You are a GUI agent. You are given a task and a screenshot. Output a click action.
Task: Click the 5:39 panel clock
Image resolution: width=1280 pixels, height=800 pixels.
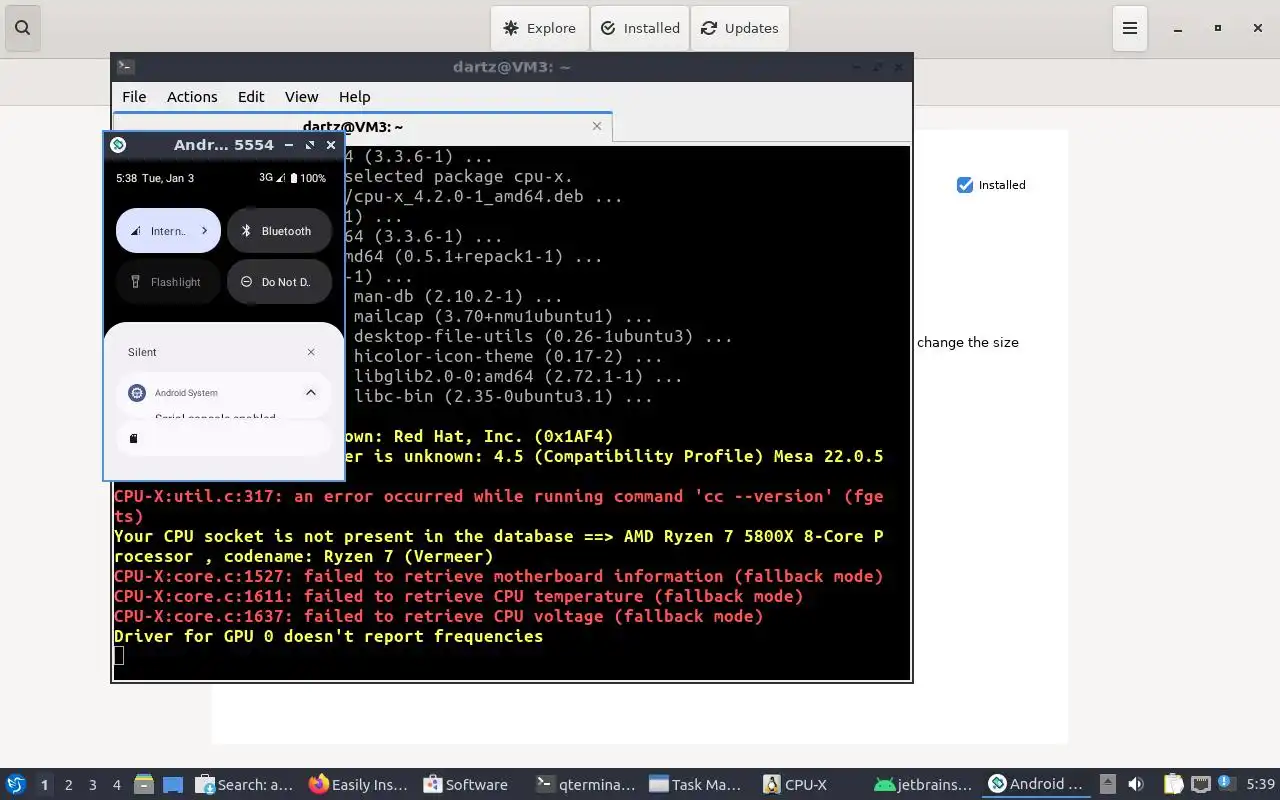(x=1260, y=785)
